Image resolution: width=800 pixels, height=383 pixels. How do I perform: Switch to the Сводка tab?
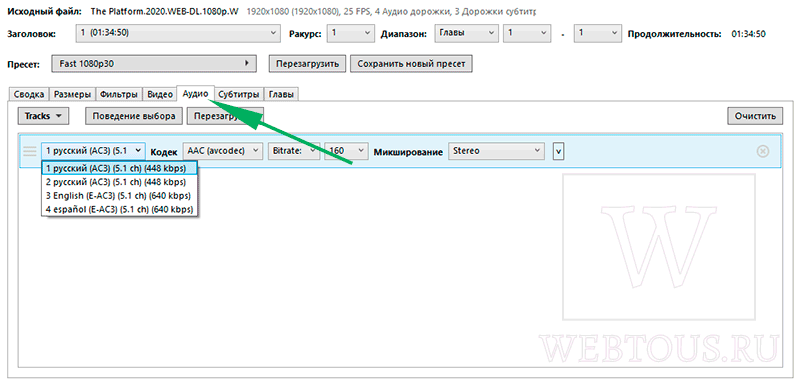click(29, 94)
